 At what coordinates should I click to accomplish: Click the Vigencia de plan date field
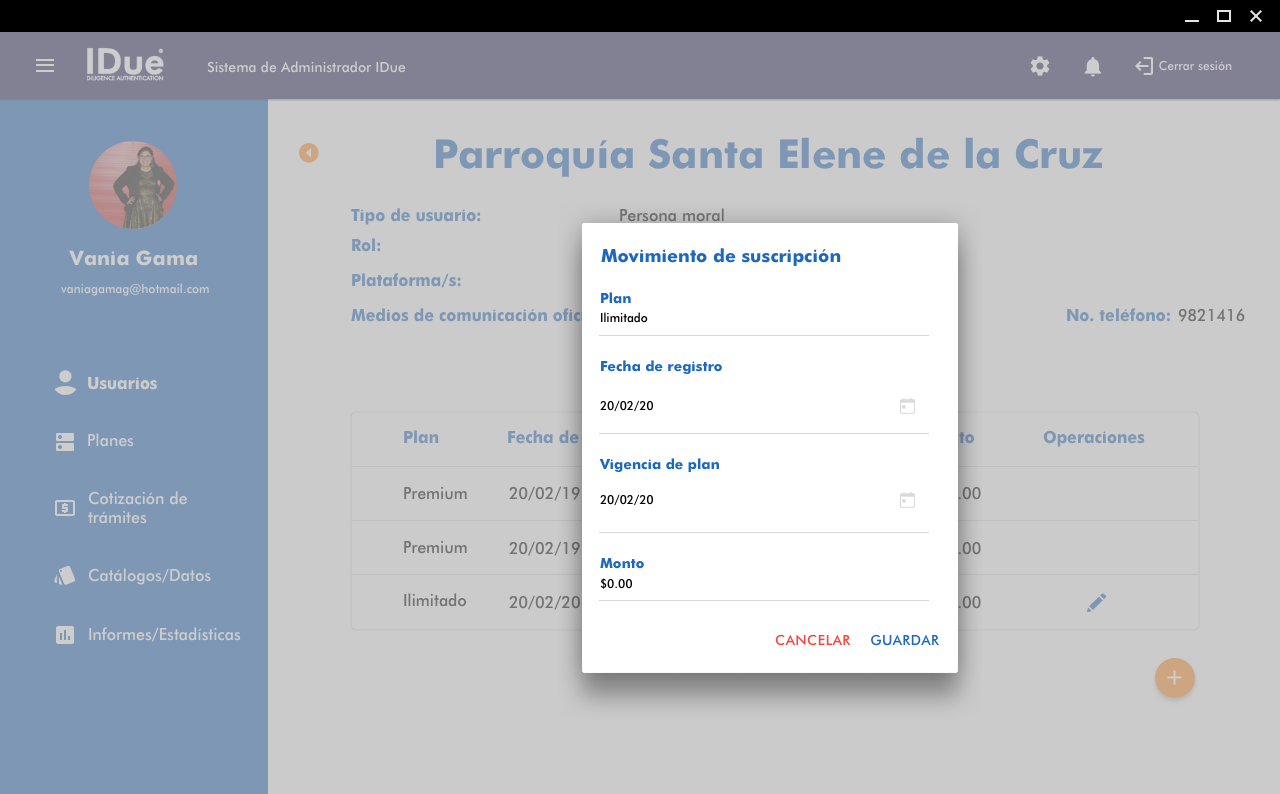[x=740, y=500]
